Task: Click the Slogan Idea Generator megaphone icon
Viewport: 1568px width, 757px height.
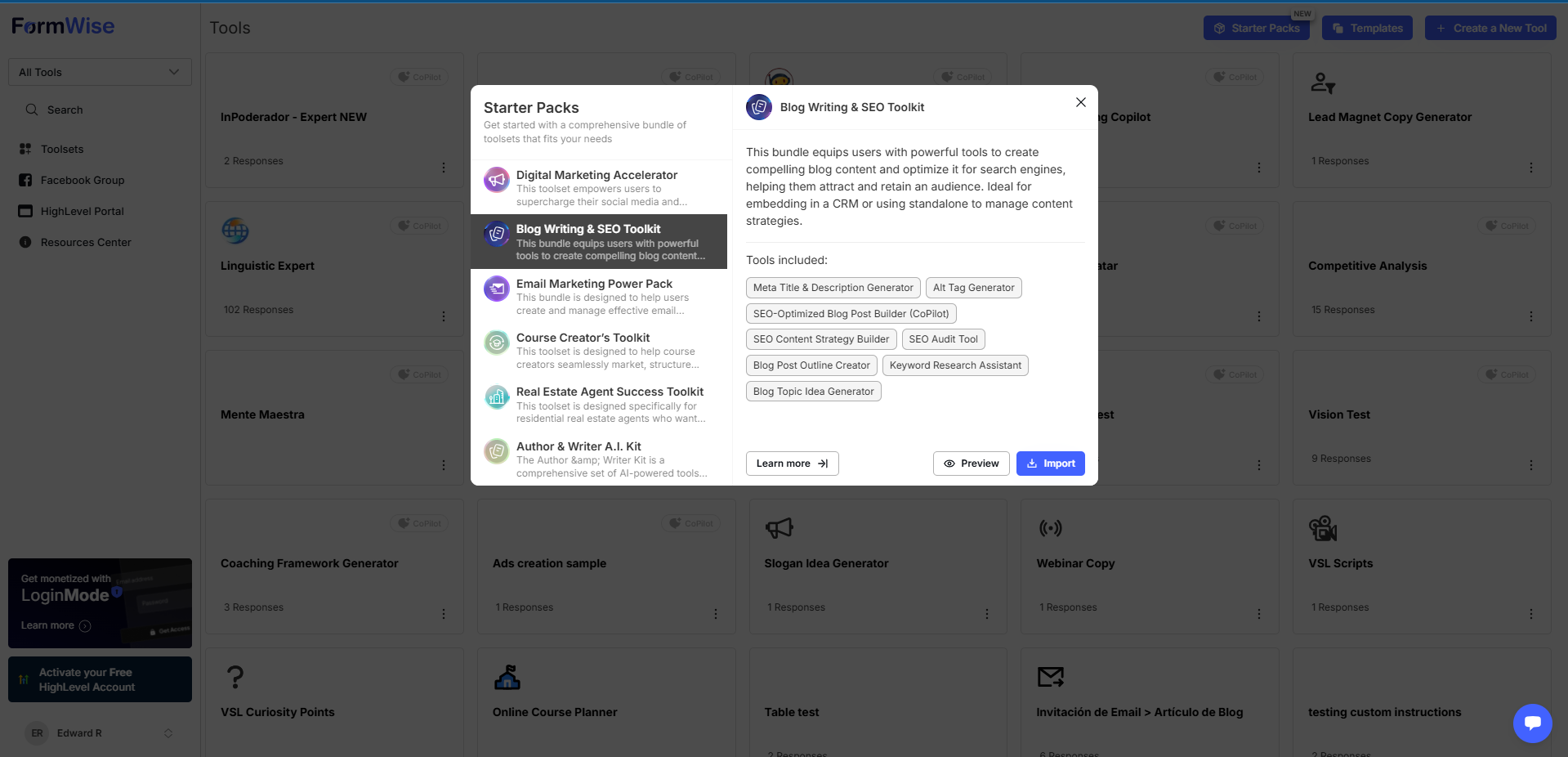Action: click(x=779, y=528)
